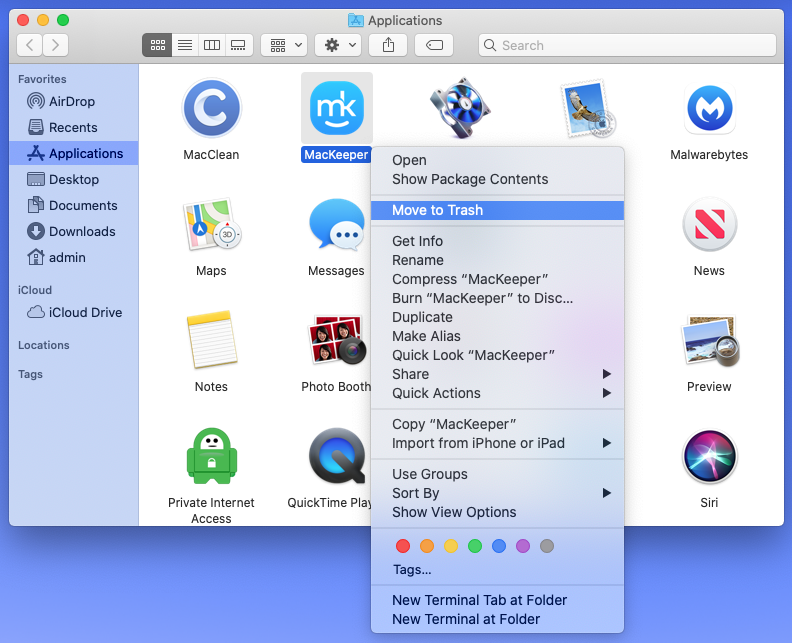Viewport: 792px width, 643px height.
Task: Open Desktop in the sidebar
Action: [x=74, y=179]
